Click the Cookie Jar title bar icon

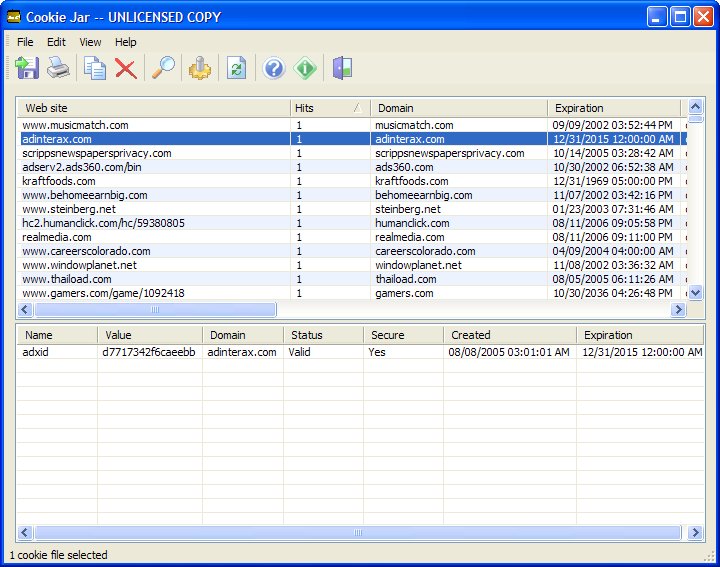coord(14,17)
